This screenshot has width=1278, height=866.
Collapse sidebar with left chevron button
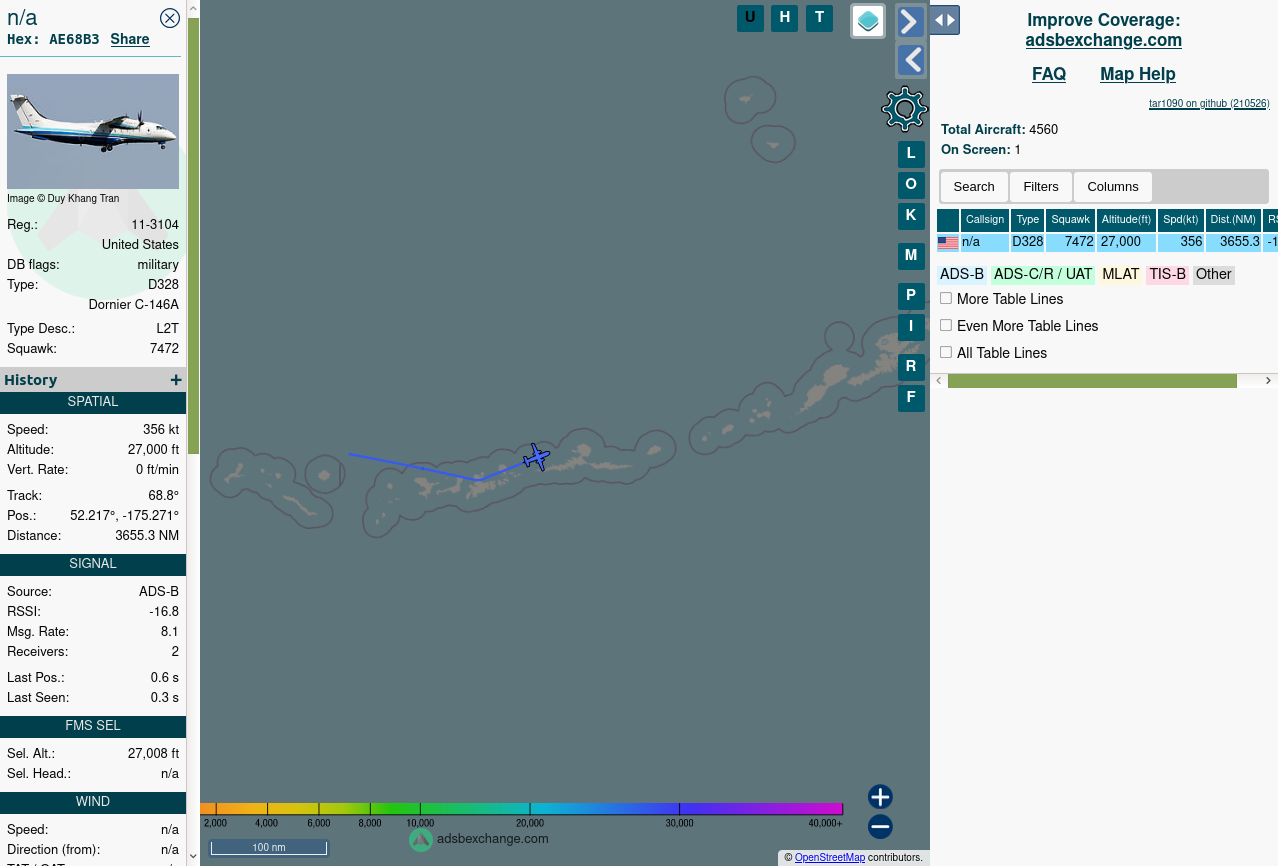[910, 60]
